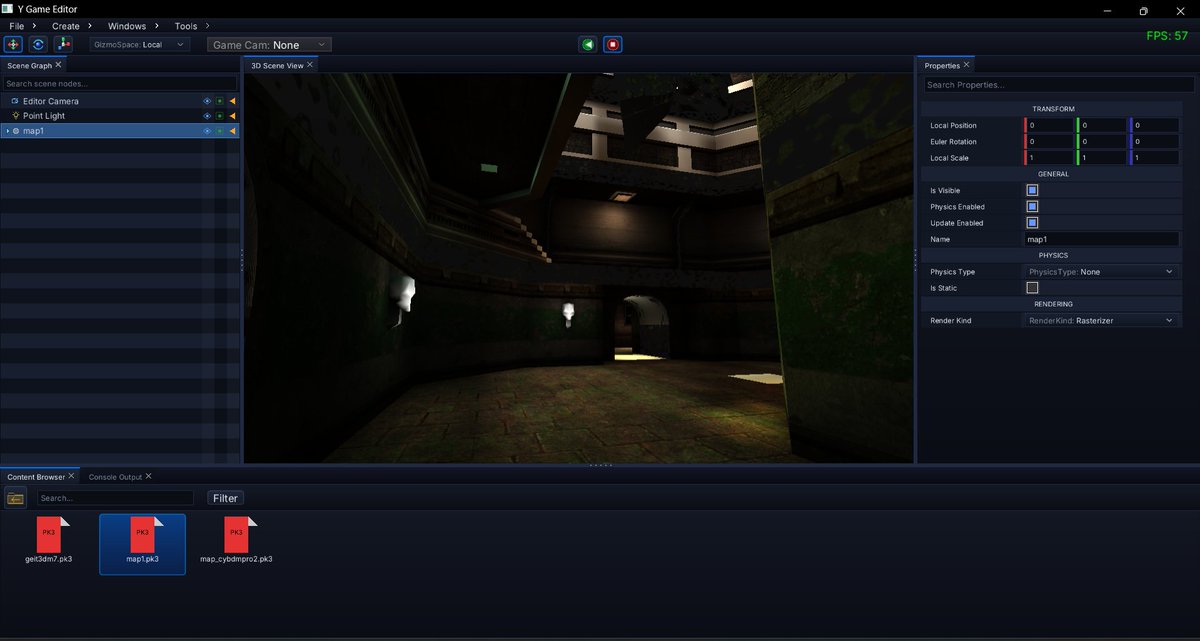Click the green play button
The image size is (1200, 641).
(588, 44)
